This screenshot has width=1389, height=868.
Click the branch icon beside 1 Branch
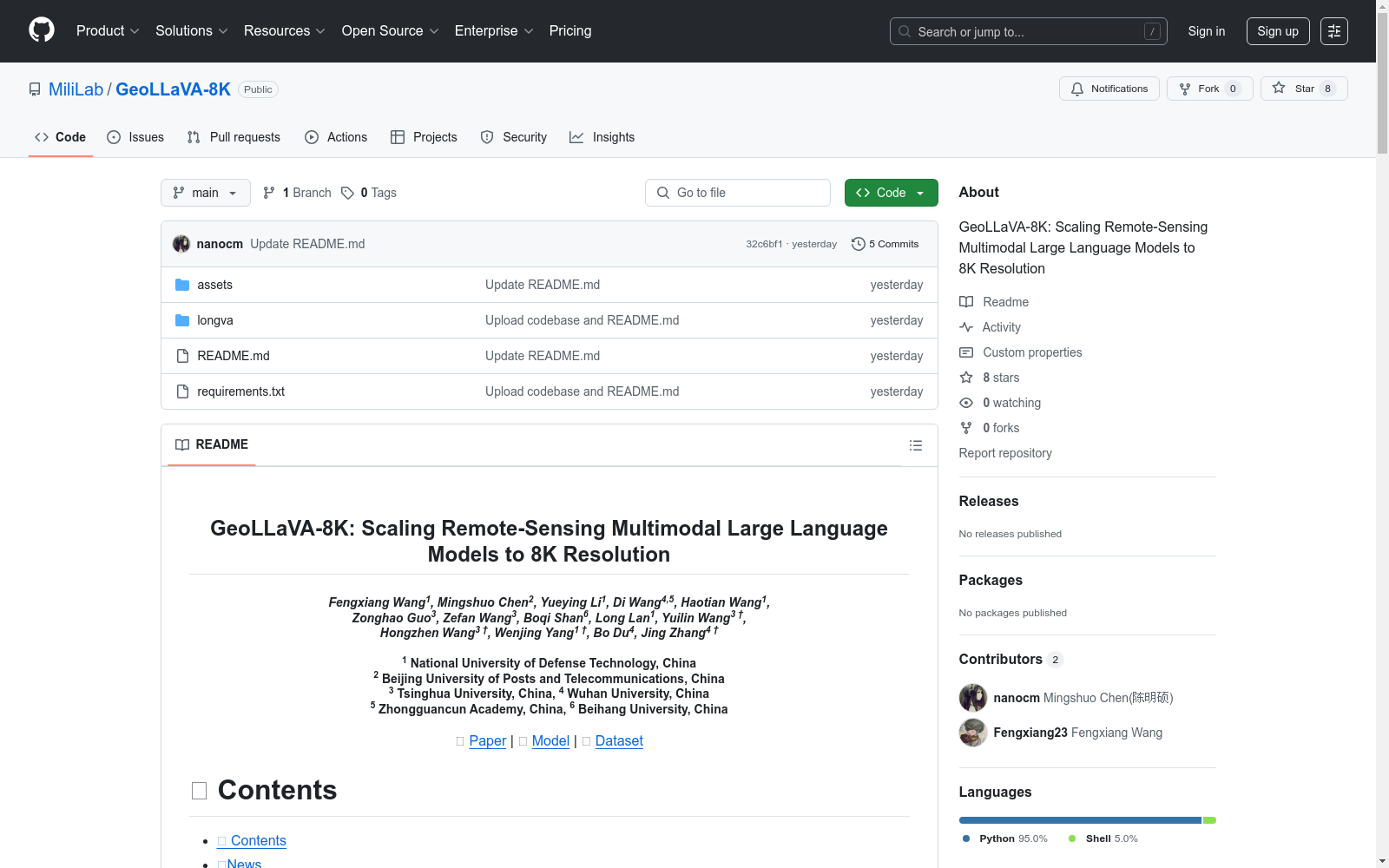269,193
